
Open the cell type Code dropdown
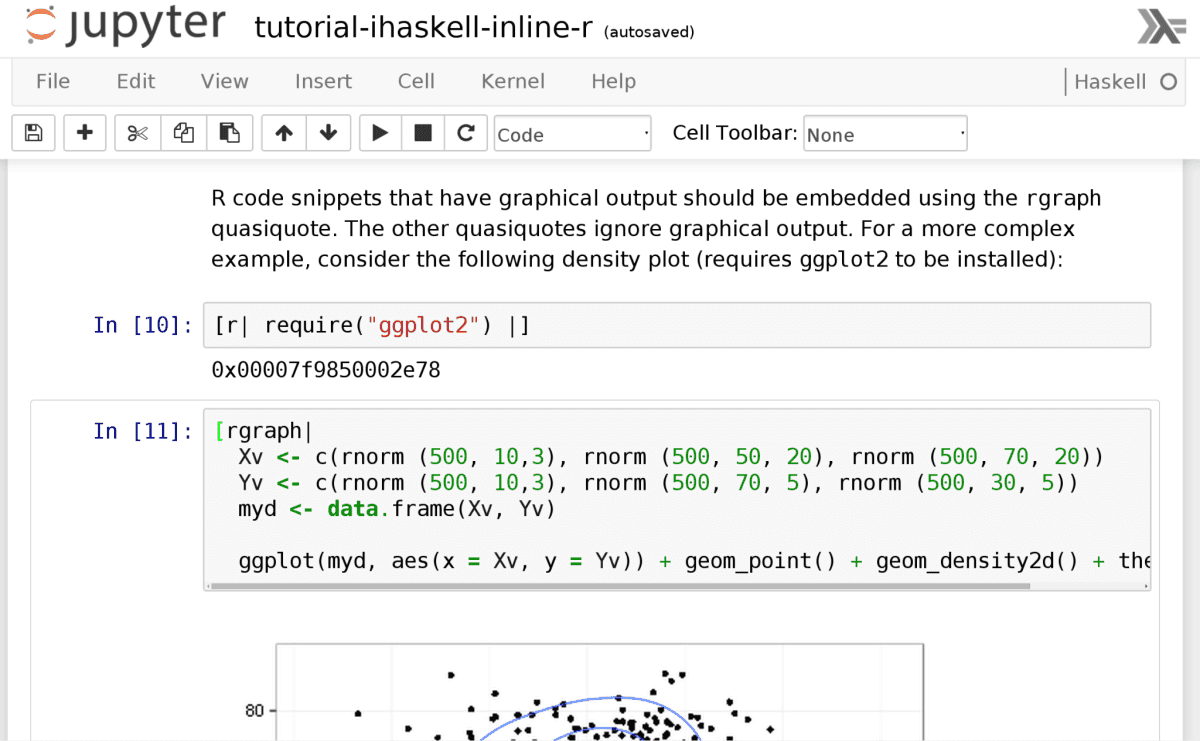572,134
